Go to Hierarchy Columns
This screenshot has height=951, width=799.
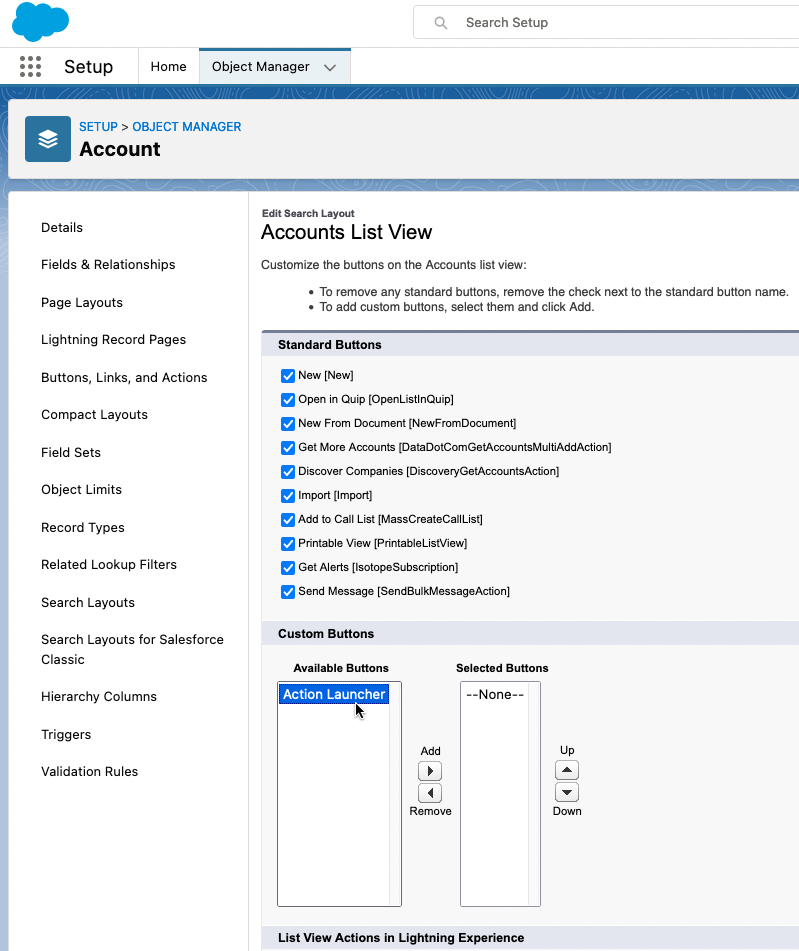tap(99, 696)
